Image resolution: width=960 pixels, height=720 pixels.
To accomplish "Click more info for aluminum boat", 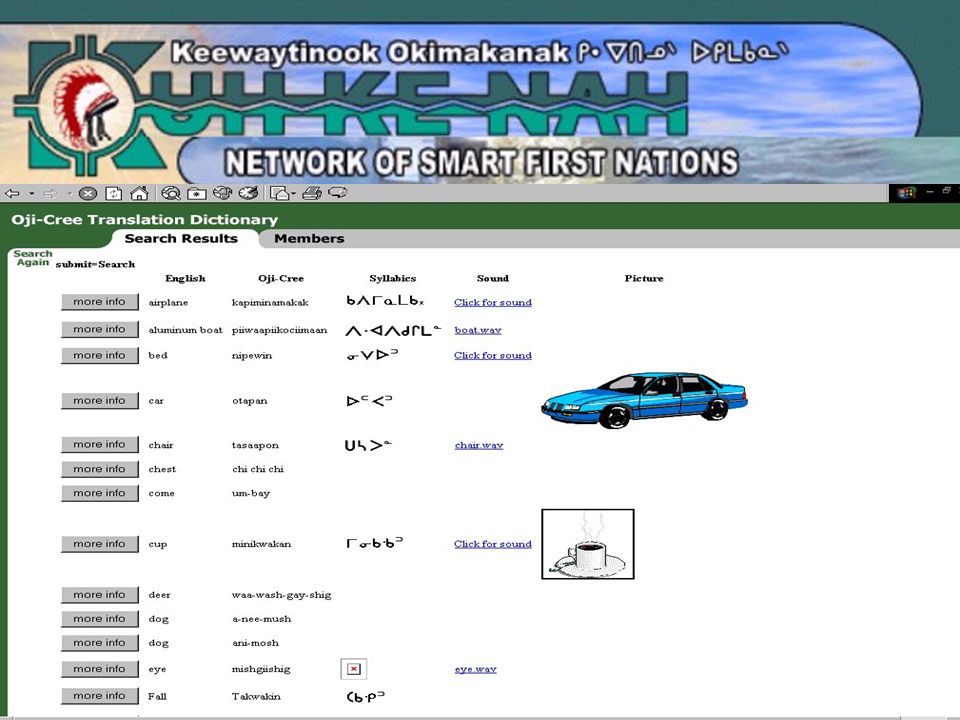I will tap(99, 329).
